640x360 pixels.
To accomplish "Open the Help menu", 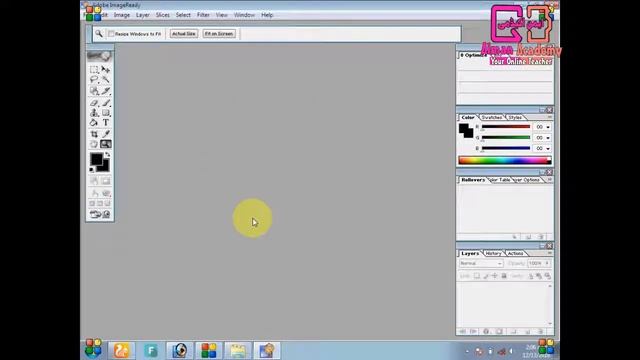I will coord(267,15).
